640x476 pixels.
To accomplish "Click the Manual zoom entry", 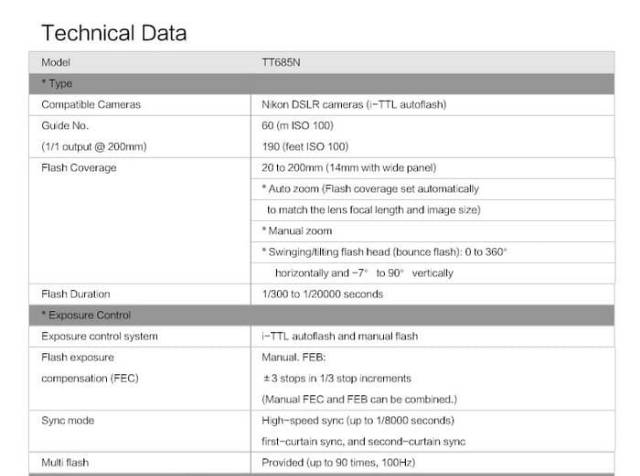I will [x=297, y=231].
